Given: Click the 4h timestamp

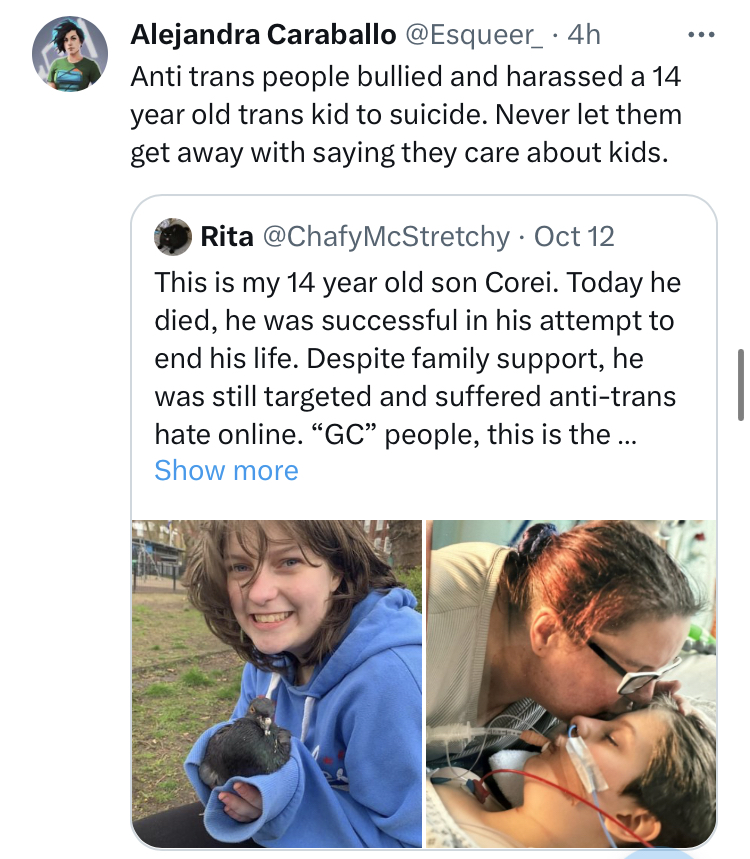Looking at the screenshot, I should [x=584, y=35].
